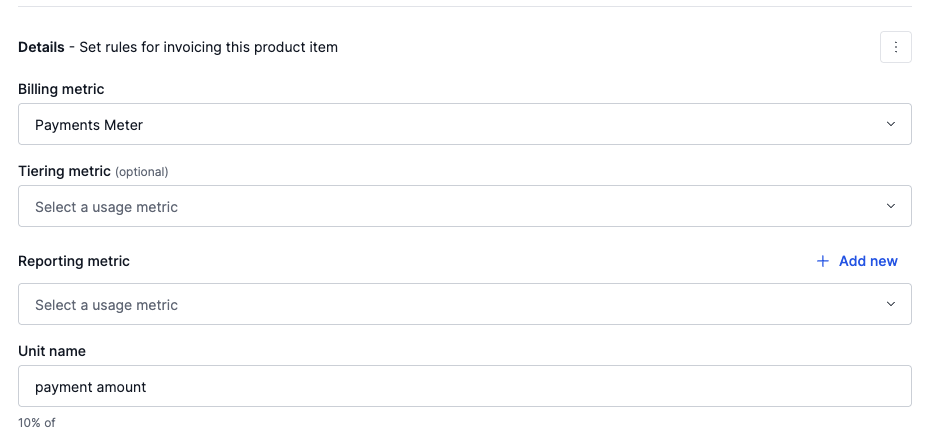Image resolution: width=929 pixels, height=441 pixels.
Task: Click the Tiering metric label
Action: tap(64, 171)
